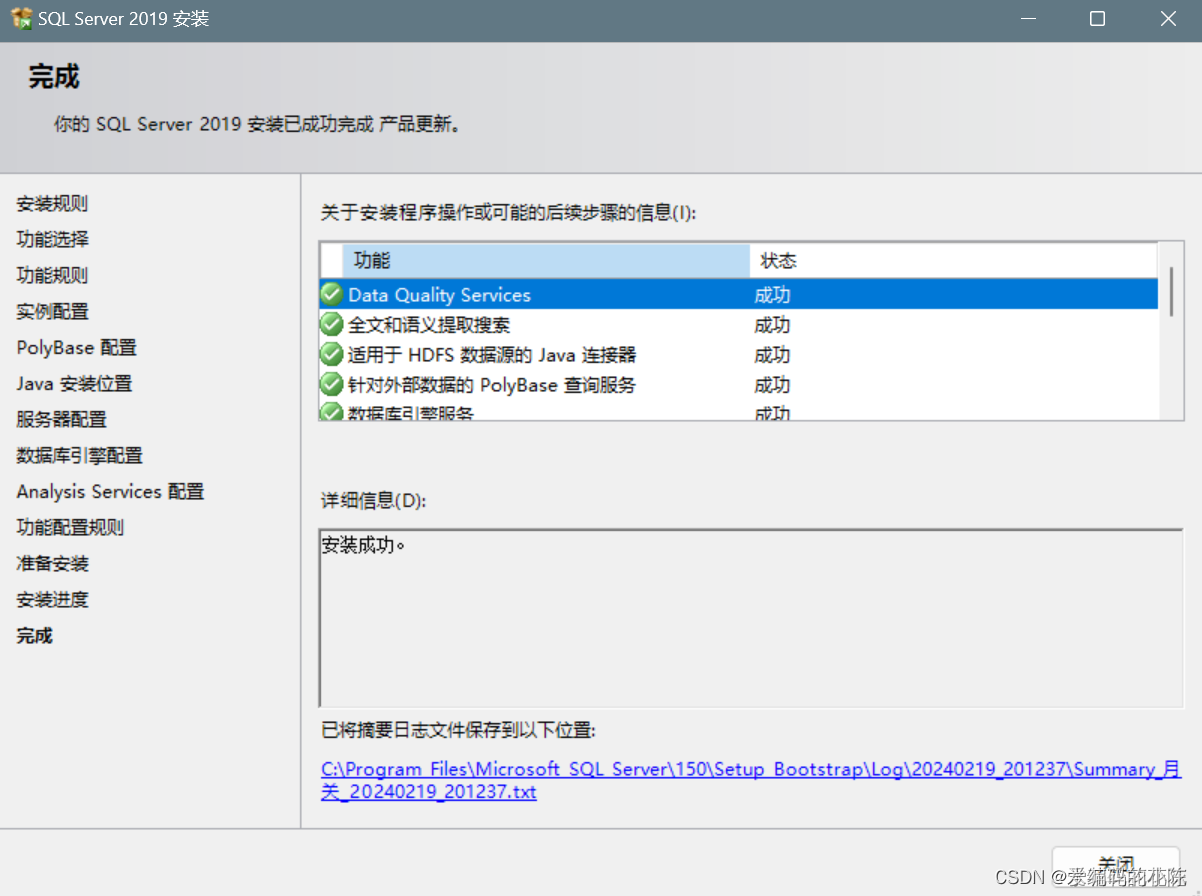Click the 实例配置 step in sidebar
The image size is (1202, 896).
click(x=52, y=311)
